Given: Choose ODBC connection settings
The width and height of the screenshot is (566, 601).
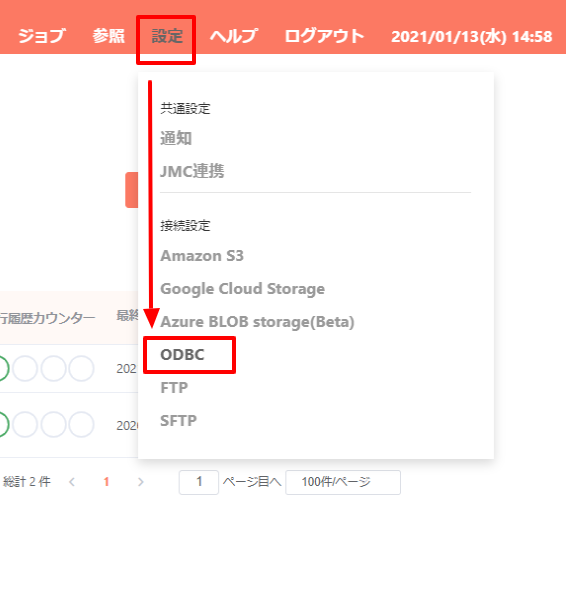Looking at the screenshot, I should 182,355.
